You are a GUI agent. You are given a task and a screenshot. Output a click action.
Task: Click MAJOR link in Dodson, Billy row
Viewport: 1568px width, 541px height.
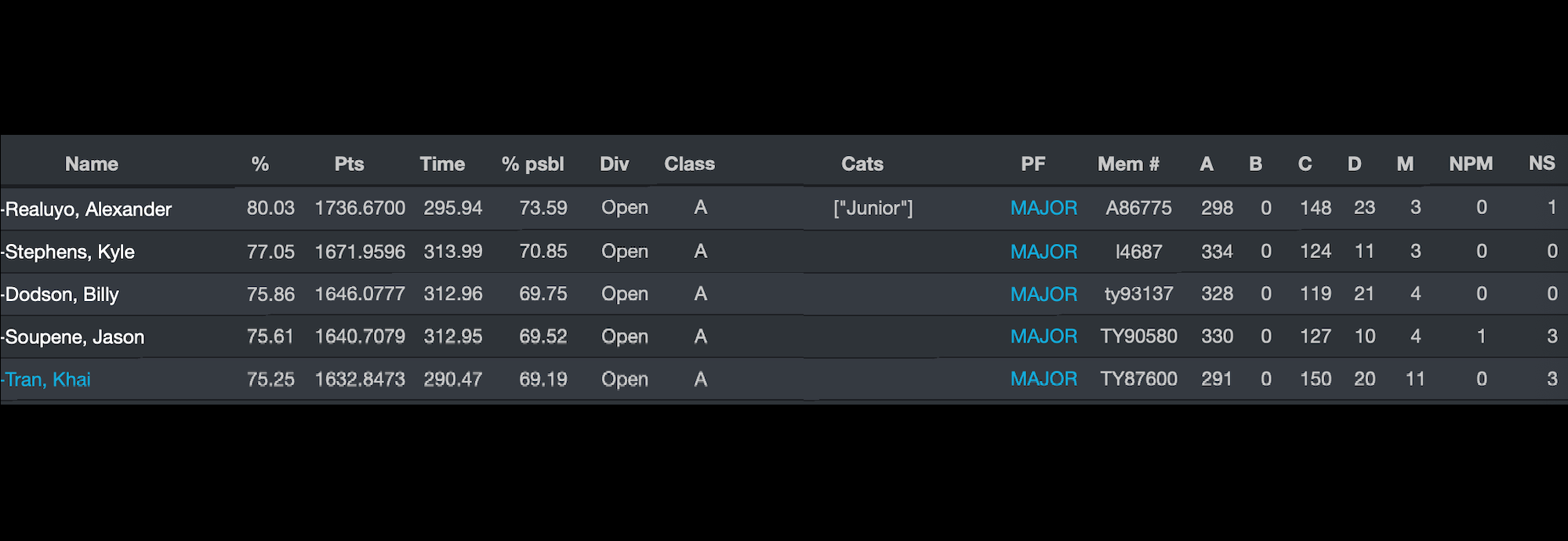(x=1044, y=294)
